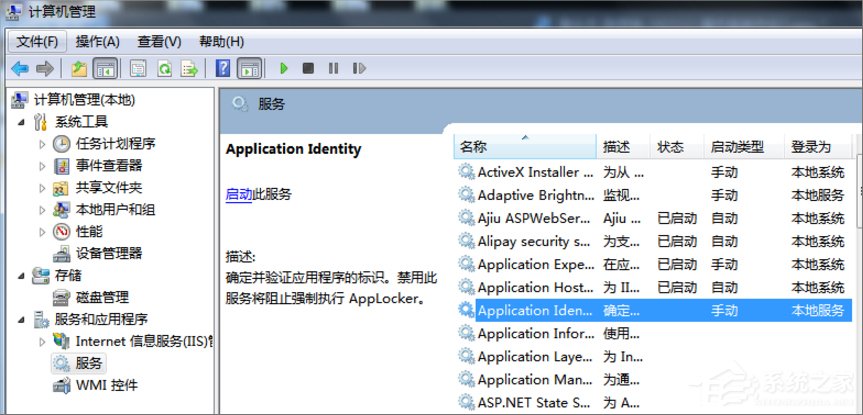Image resolution: width=863 pixels, height=415 pixels.
Task: Select 计算机管理(本地) root tree item
Action: [84, 100]
